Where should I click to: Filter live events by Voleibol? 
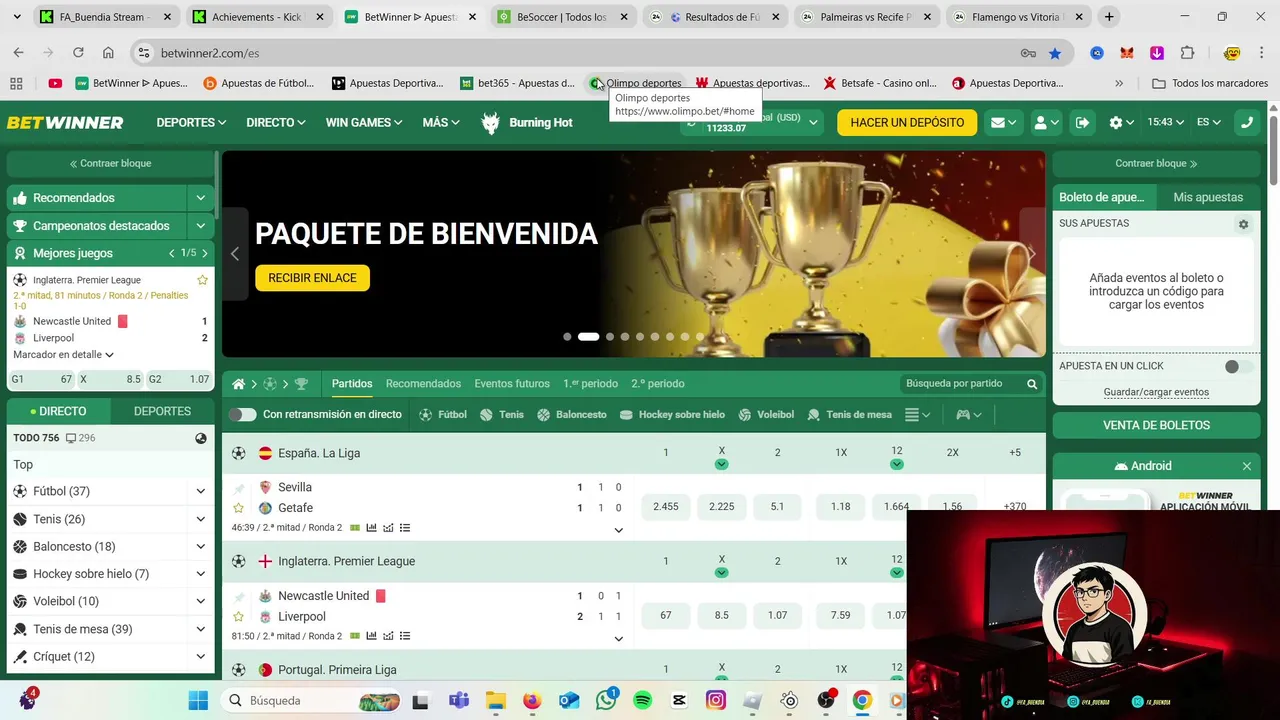(766, 414)
